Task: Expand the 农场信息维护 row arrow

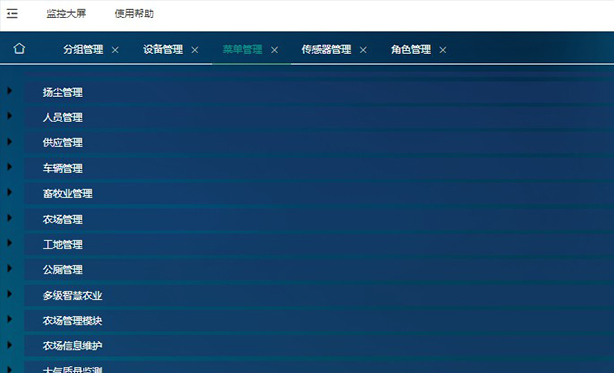Action: pyautogui.click(x=10, y=345)
